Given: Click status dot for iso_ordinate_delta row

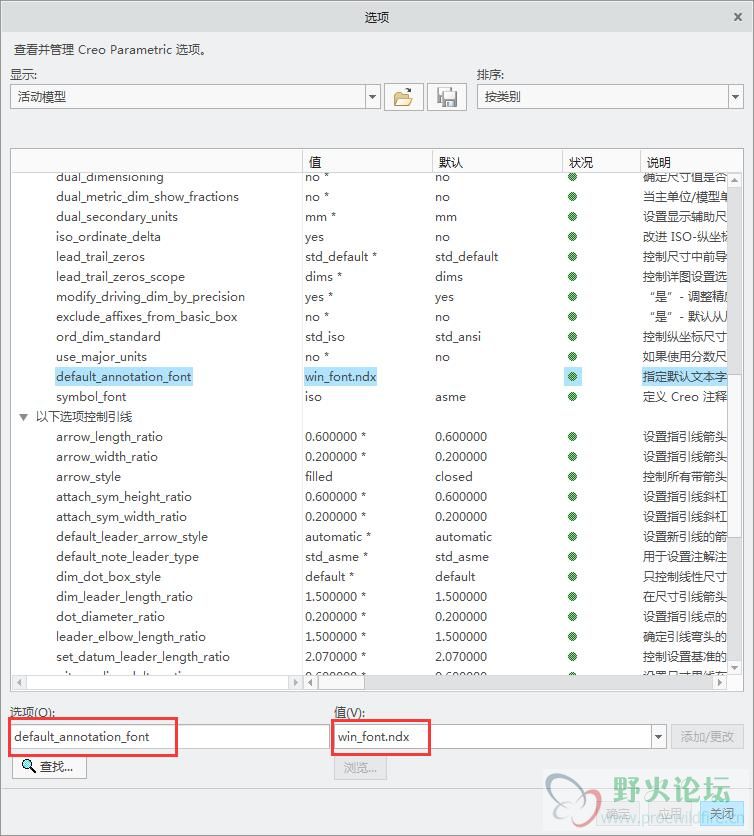Looking at the screenshot, I should [573, 237].
